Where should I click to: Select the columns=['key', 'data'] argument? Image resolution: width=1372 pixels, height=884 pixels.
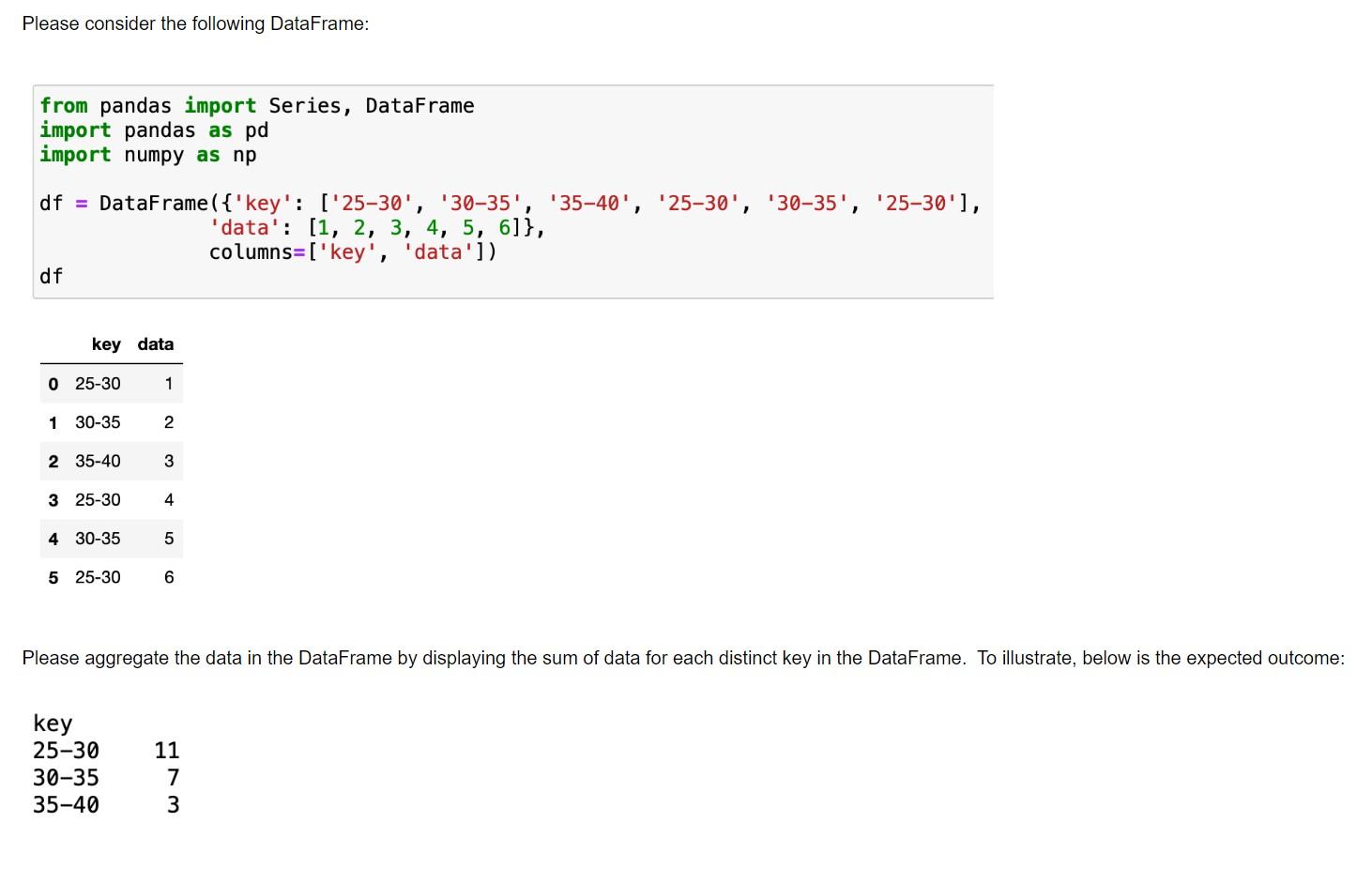pyautogui.click(x=352, y=251)
